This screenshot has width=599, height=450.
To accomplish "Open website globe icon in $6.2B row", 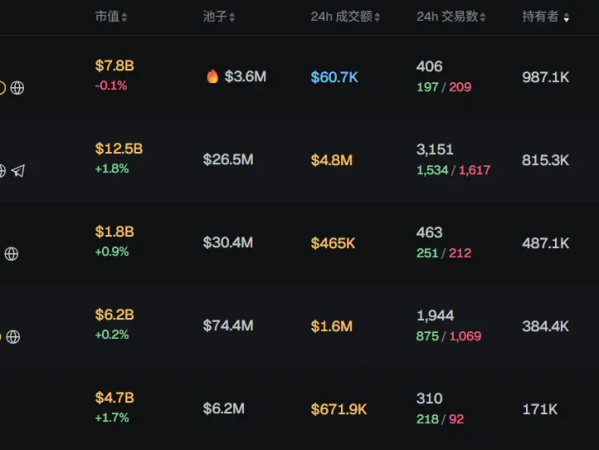I will coord(13,337).
